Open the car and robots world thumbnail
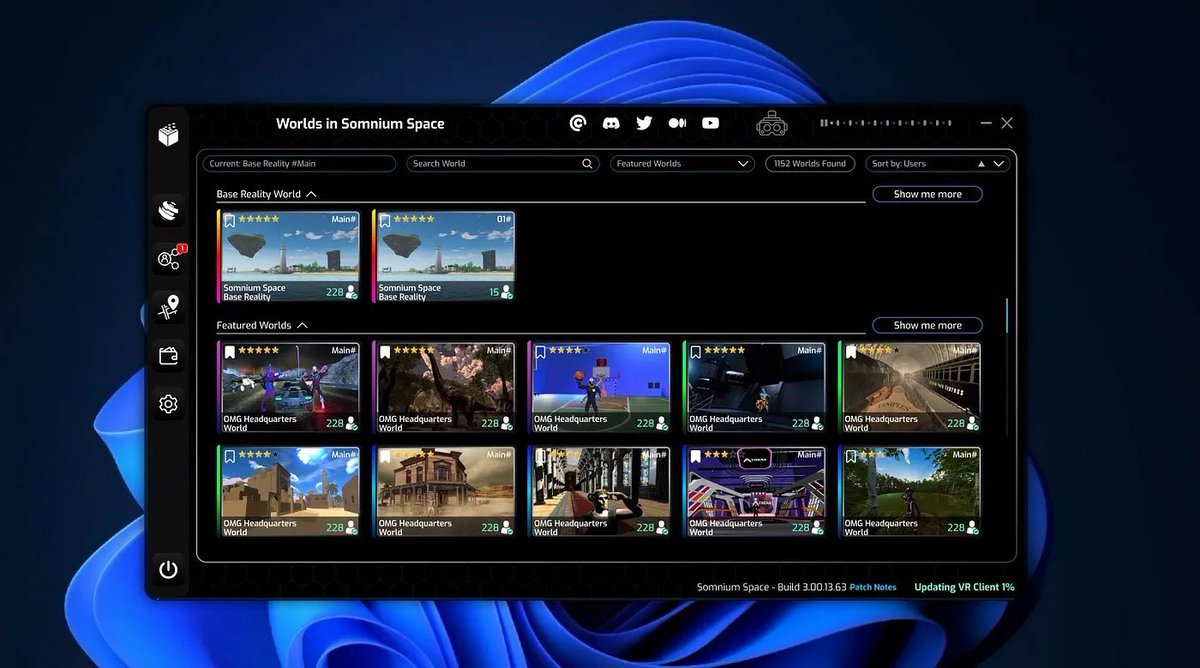 click(289, 388)
